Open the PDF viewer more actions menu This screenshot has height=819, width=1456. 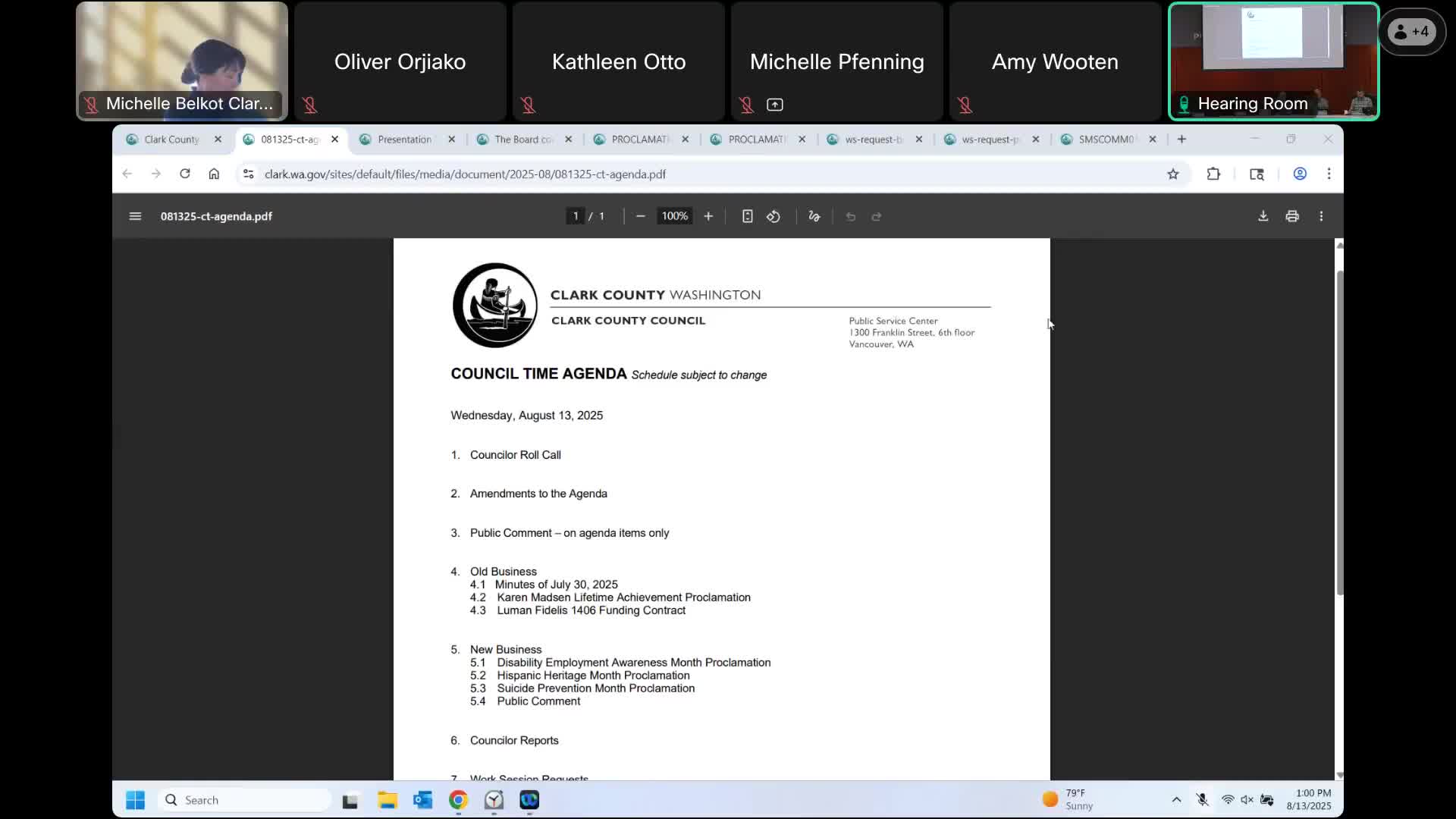point(1321,216)
